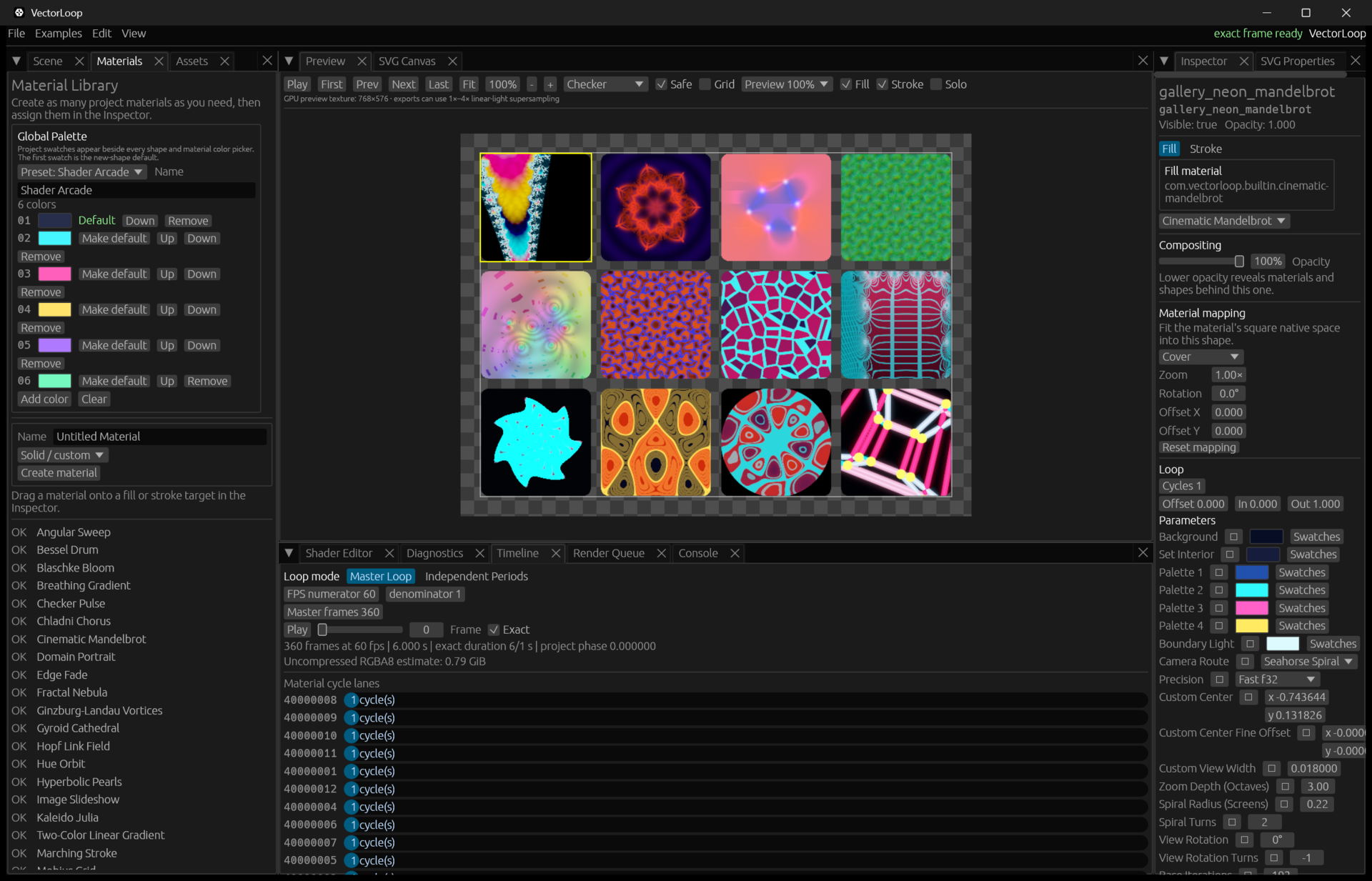Toggle the Palette 1 animation box
This screenshot has width=1372, height=881.
point(1219,572)
